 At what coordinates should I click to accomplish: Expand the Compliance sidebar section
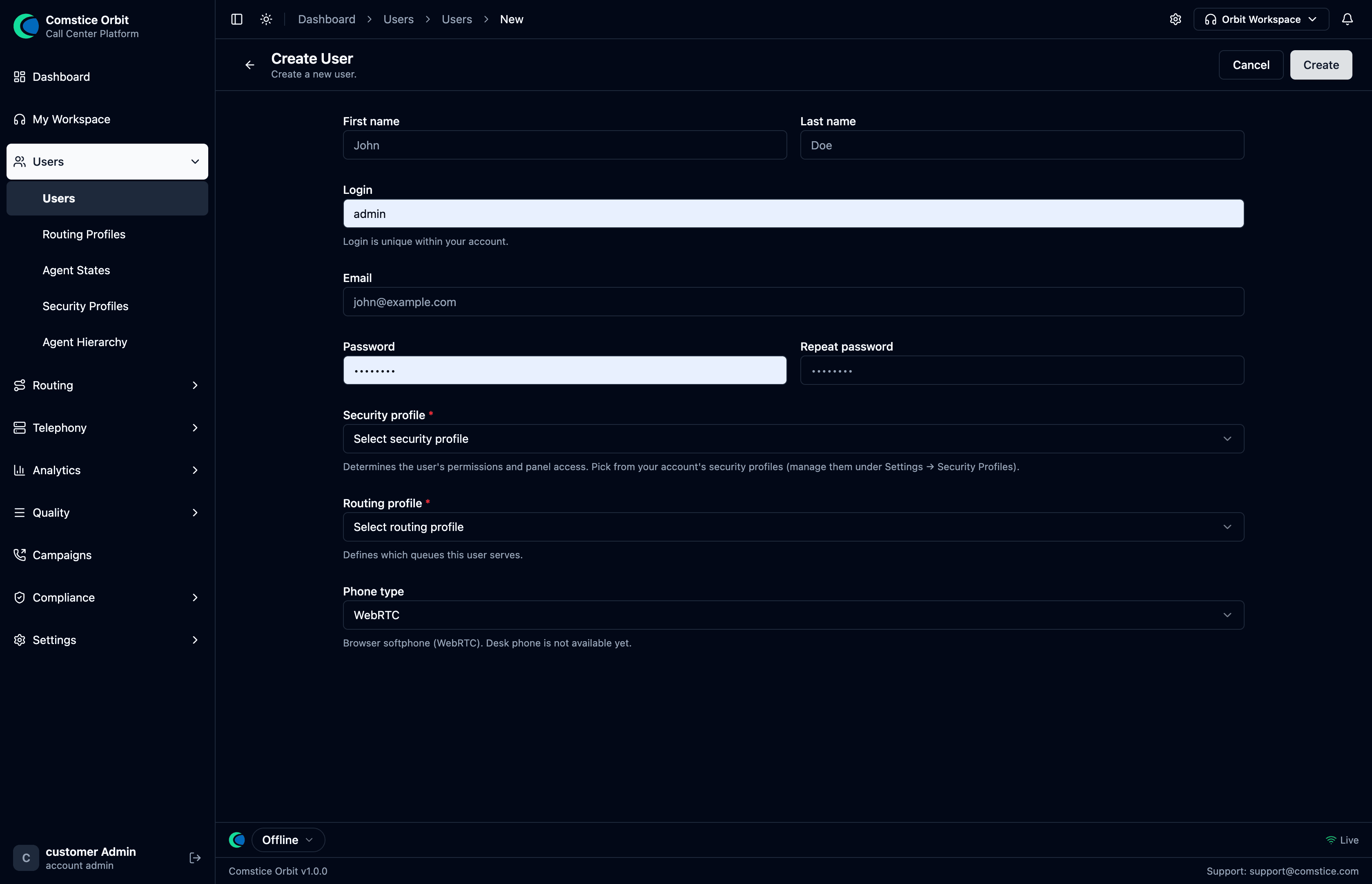coord(195,597)
